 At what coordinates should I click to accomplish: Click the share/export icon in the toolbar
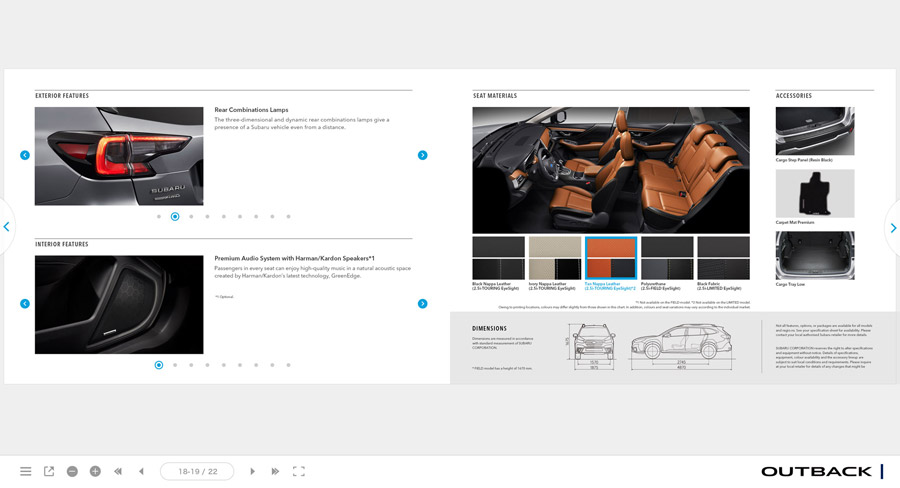click(x=49, y=471)
